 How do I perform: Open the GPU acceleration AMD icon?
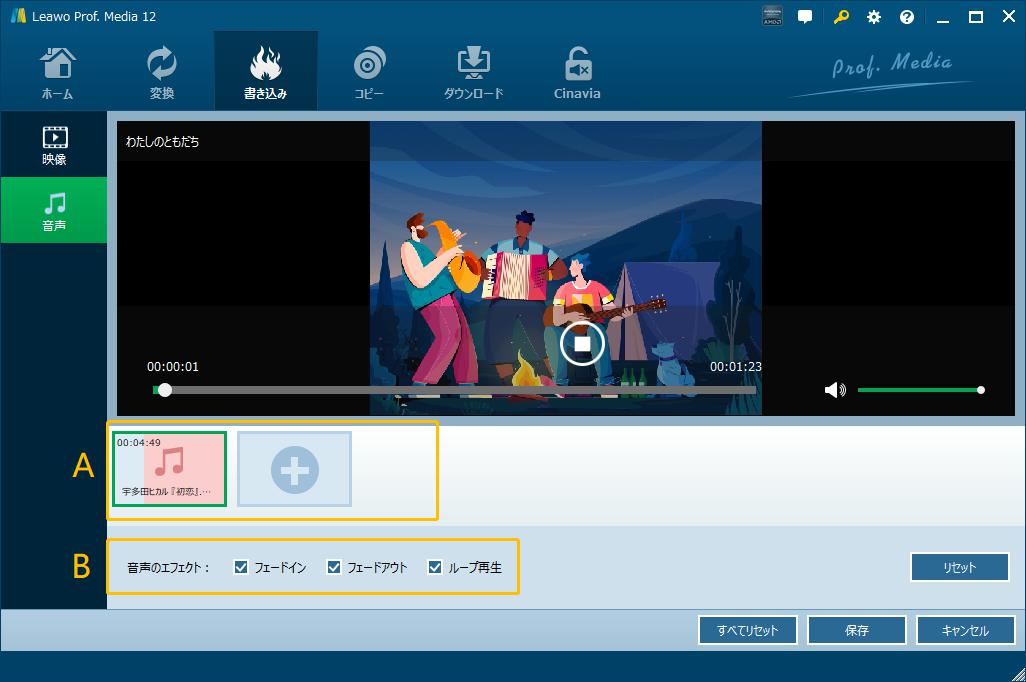click(772, 16)
